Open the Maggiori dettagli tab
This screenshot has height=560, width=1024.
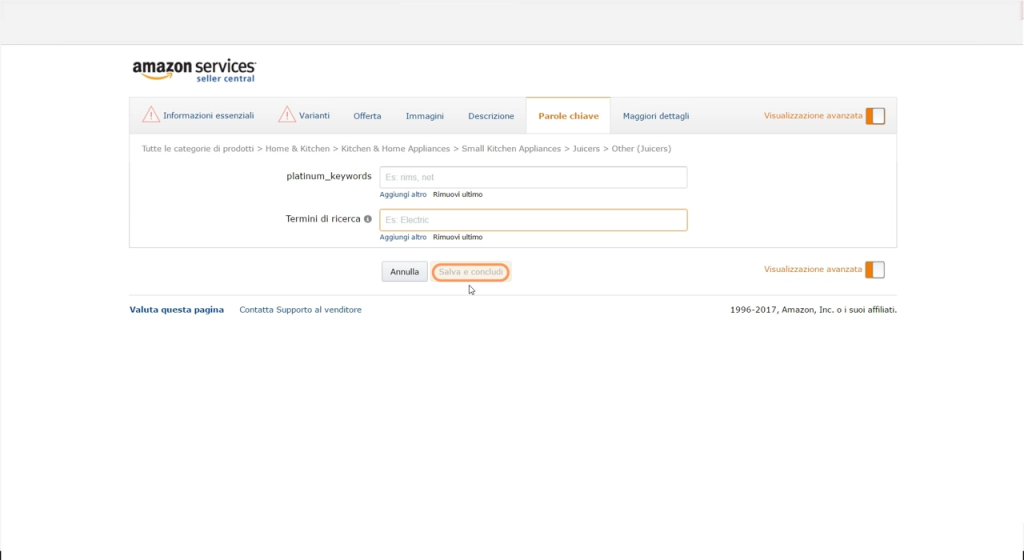tap(656, 116)
